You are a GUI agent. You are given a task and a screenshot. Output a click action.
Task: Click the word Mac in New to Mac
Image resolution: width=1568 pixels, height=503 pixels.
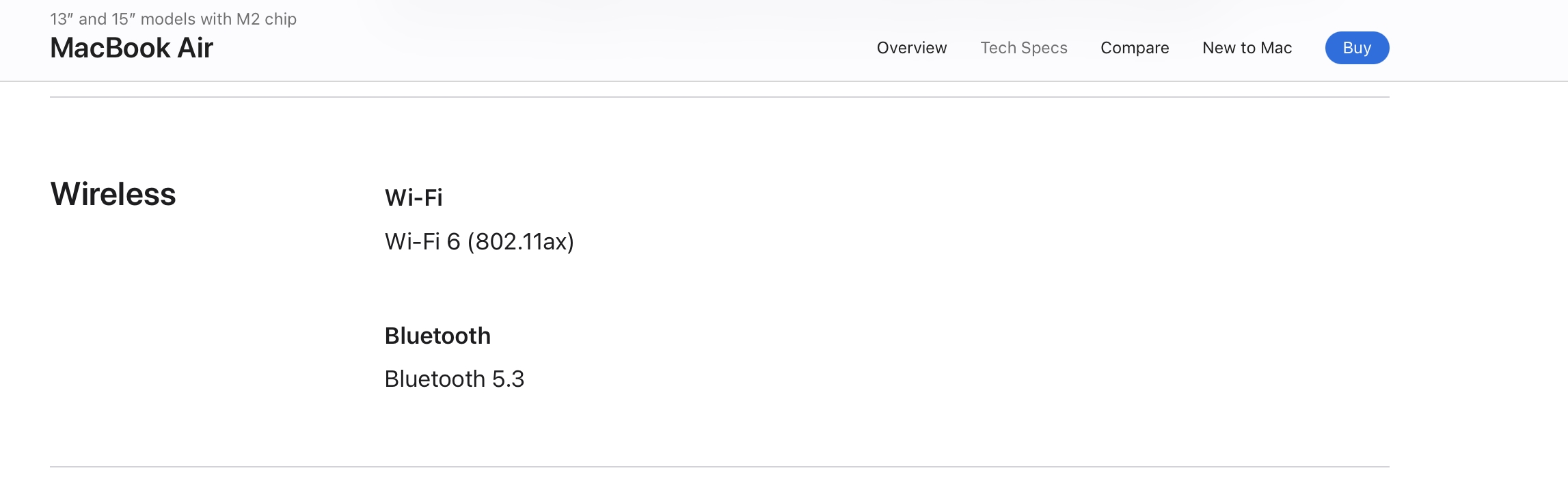click(x=1276, y=48)
